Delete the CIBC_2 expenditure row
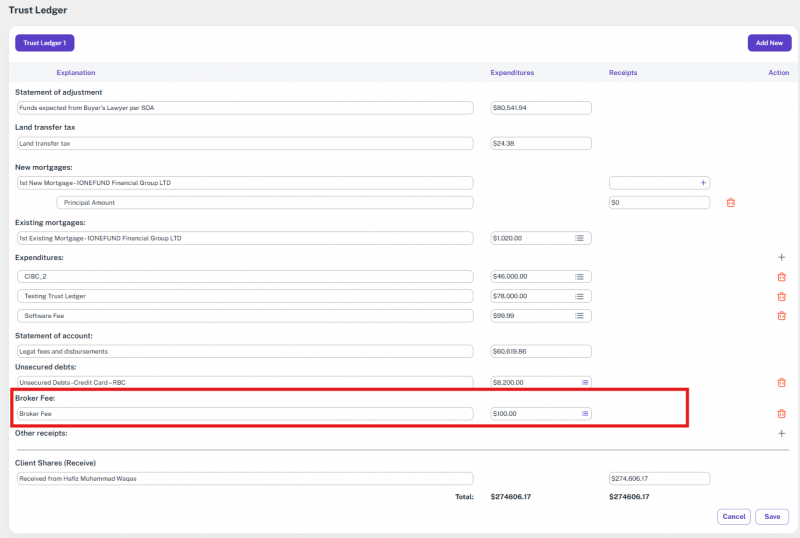The width and height of the screenshot is (800, 538). [781, 277]
